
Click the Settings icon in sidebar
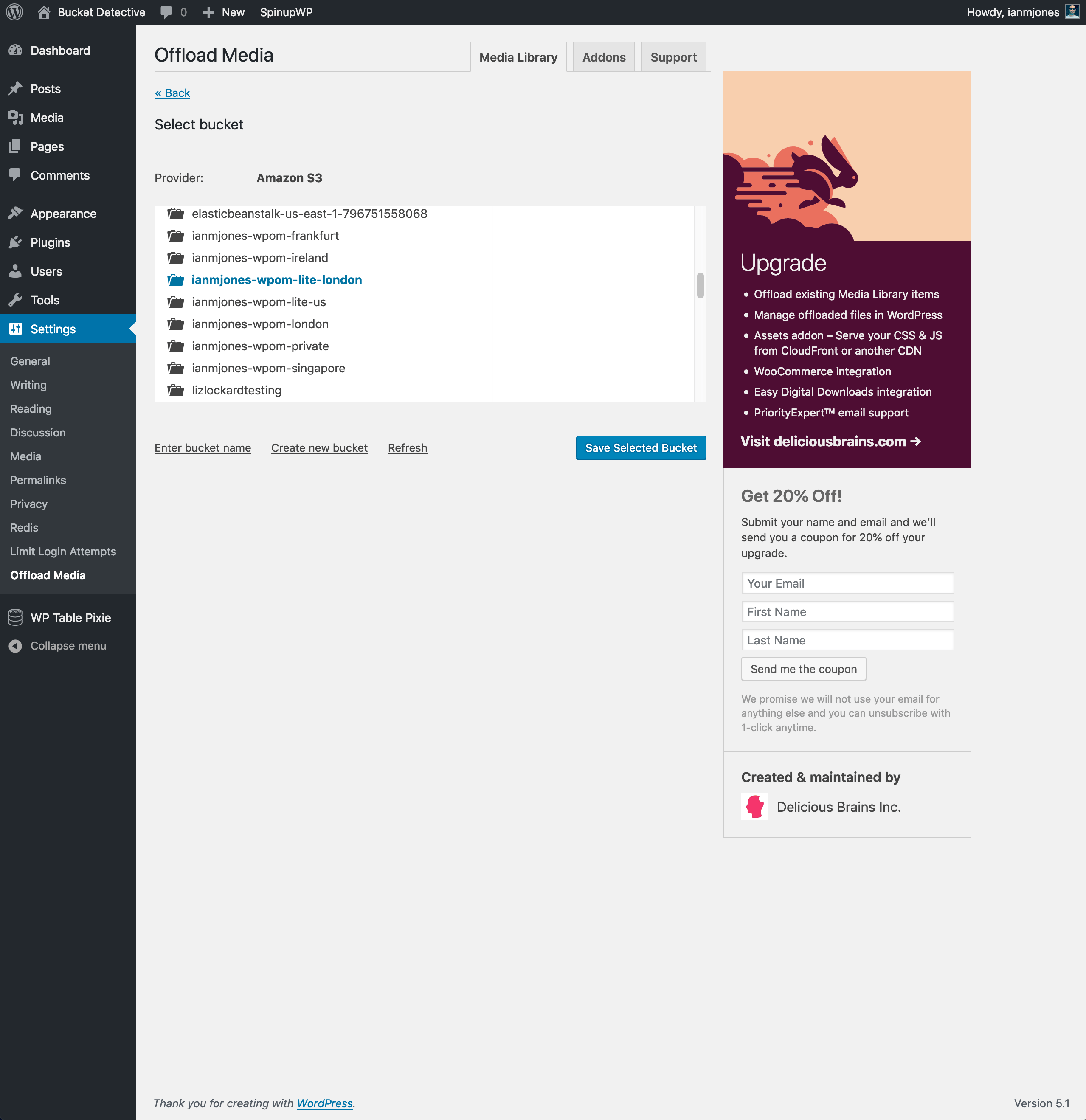click(16, 328)
